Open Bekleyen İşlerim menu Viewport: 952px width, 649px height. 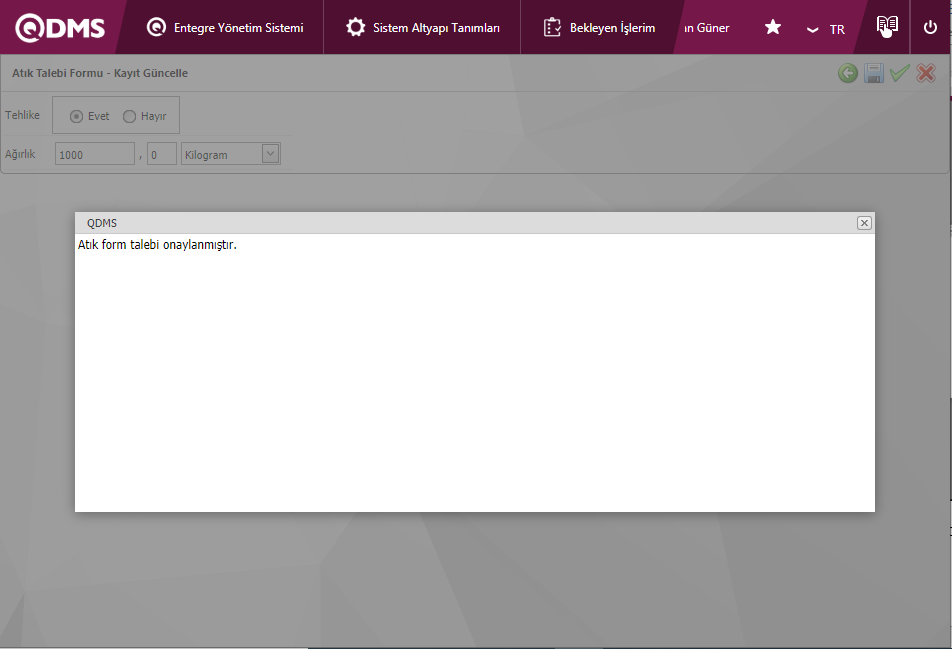pyautogui.click(x=599, y=27)
